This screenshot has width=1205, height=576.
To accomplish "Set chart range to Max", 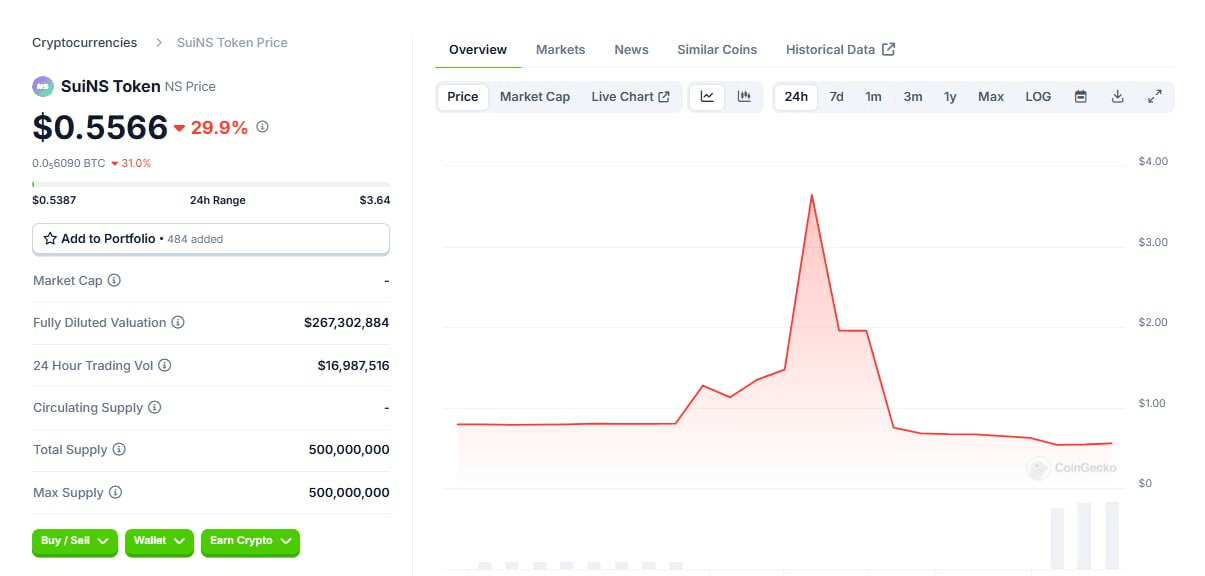I will pyautogui.click(x=991, y=97).
